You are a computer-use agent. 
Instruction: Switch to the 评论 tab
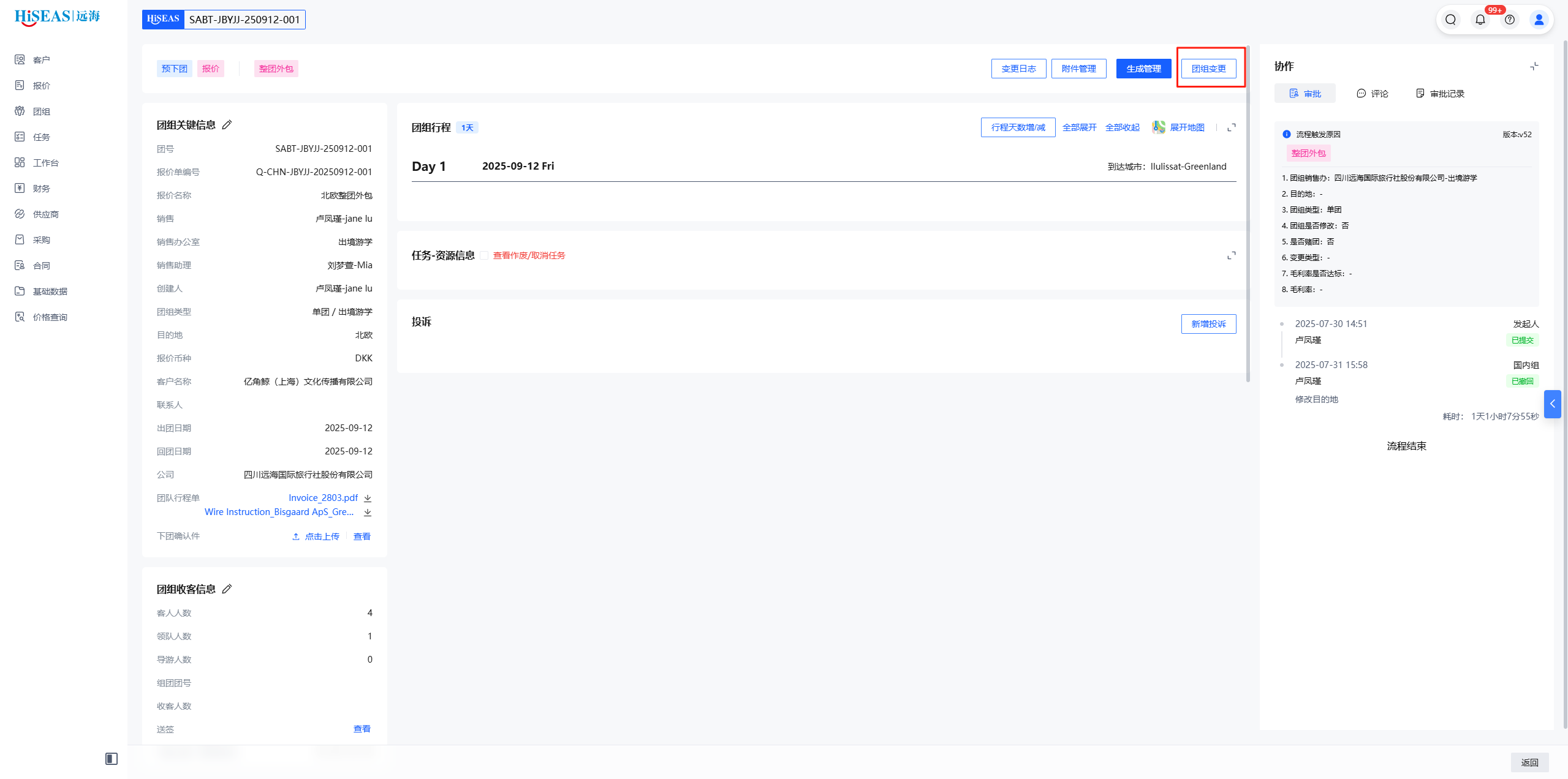coord(1373,94)
